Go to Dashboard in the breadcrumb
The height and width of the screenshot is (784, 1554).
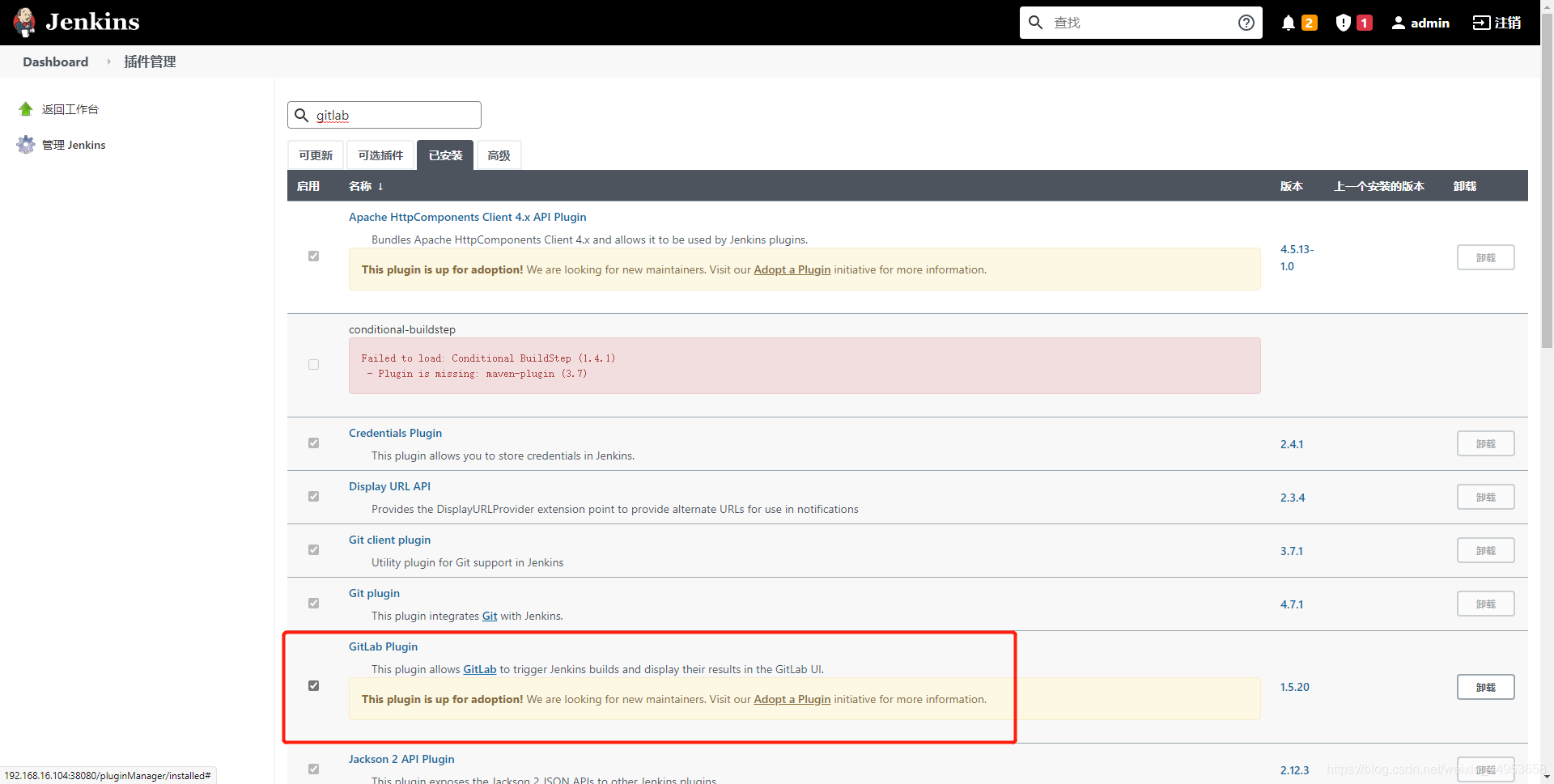pos(55,61)
